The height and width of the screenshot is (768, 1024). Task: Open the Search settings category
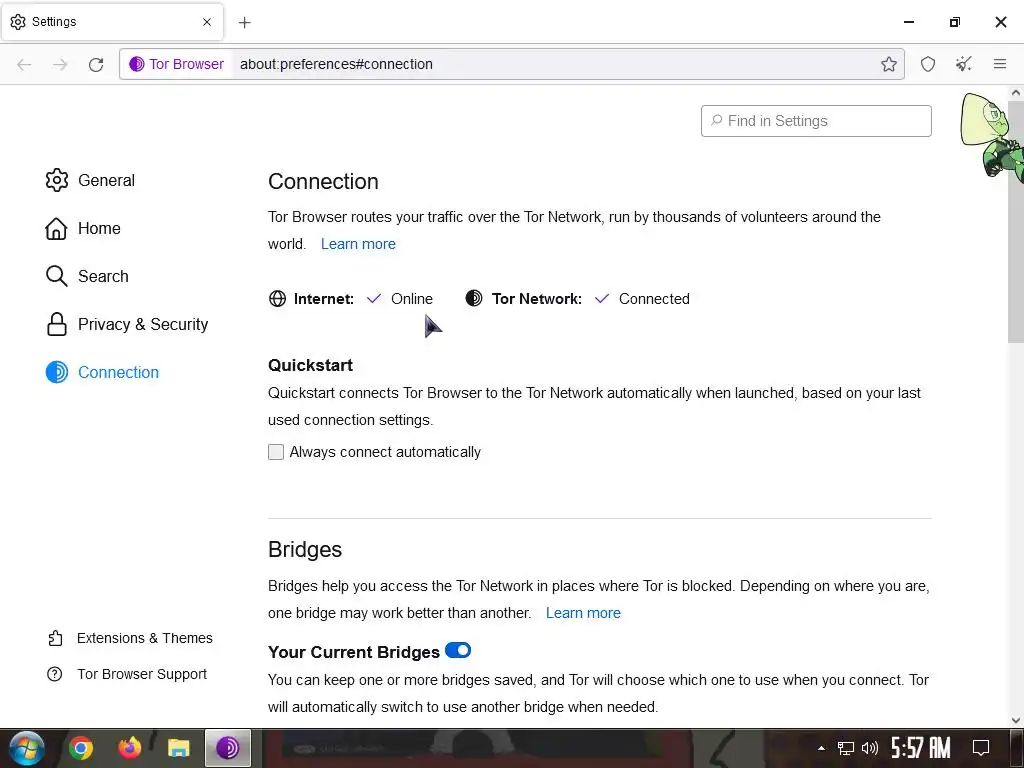(87, 276)
